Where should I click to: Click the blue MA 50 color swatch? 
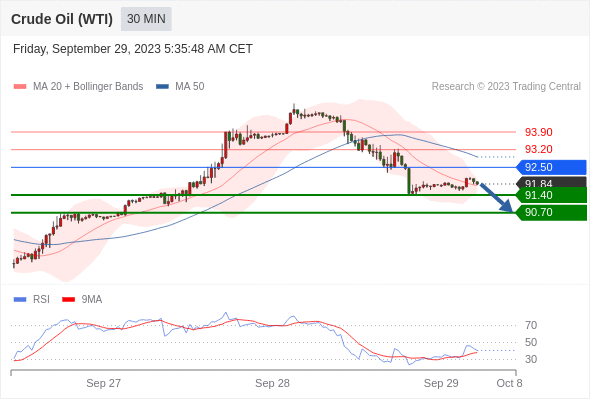coord(162,87)
